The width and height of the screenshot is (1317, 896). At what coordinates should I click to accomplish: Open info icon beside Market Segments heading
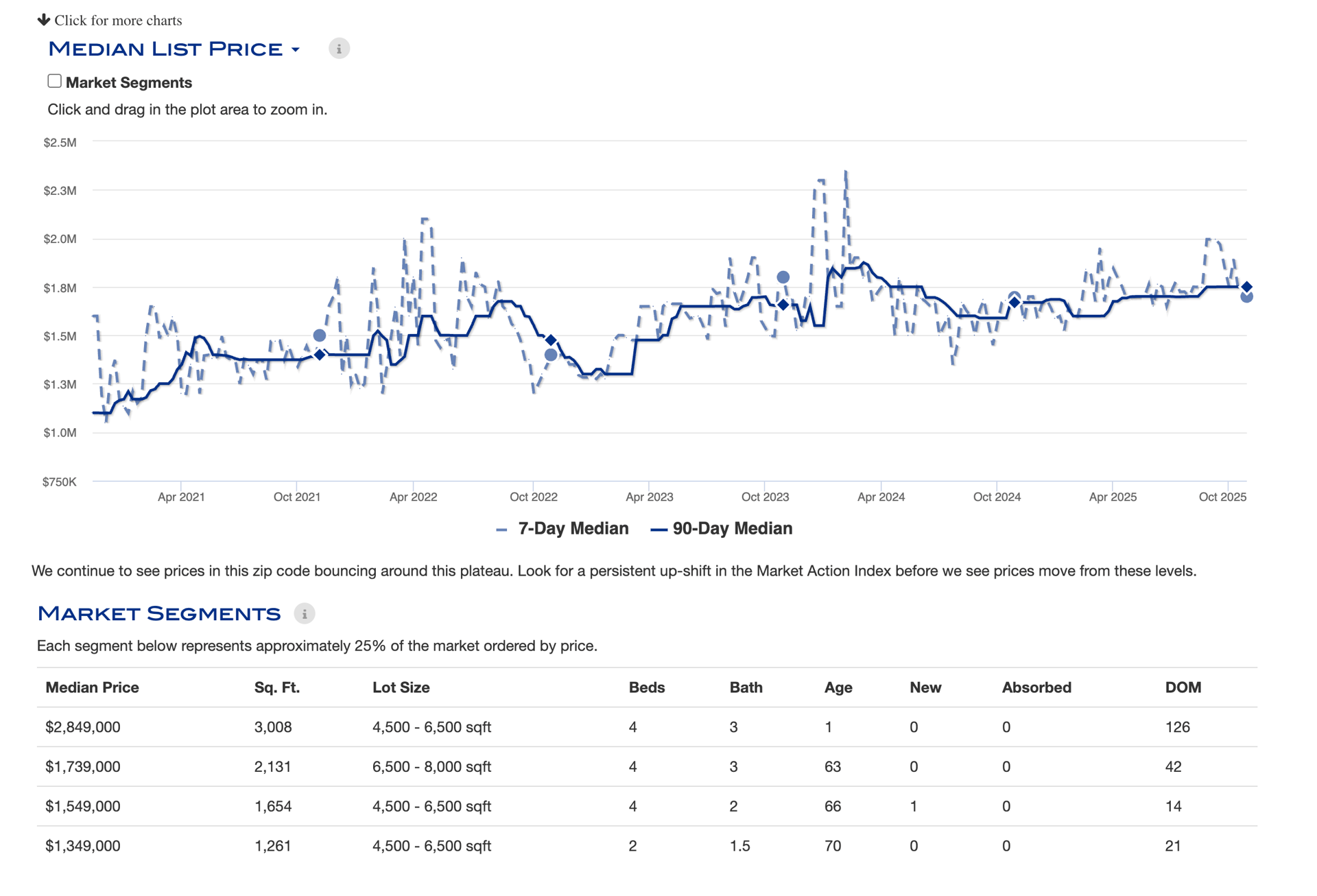305,613
